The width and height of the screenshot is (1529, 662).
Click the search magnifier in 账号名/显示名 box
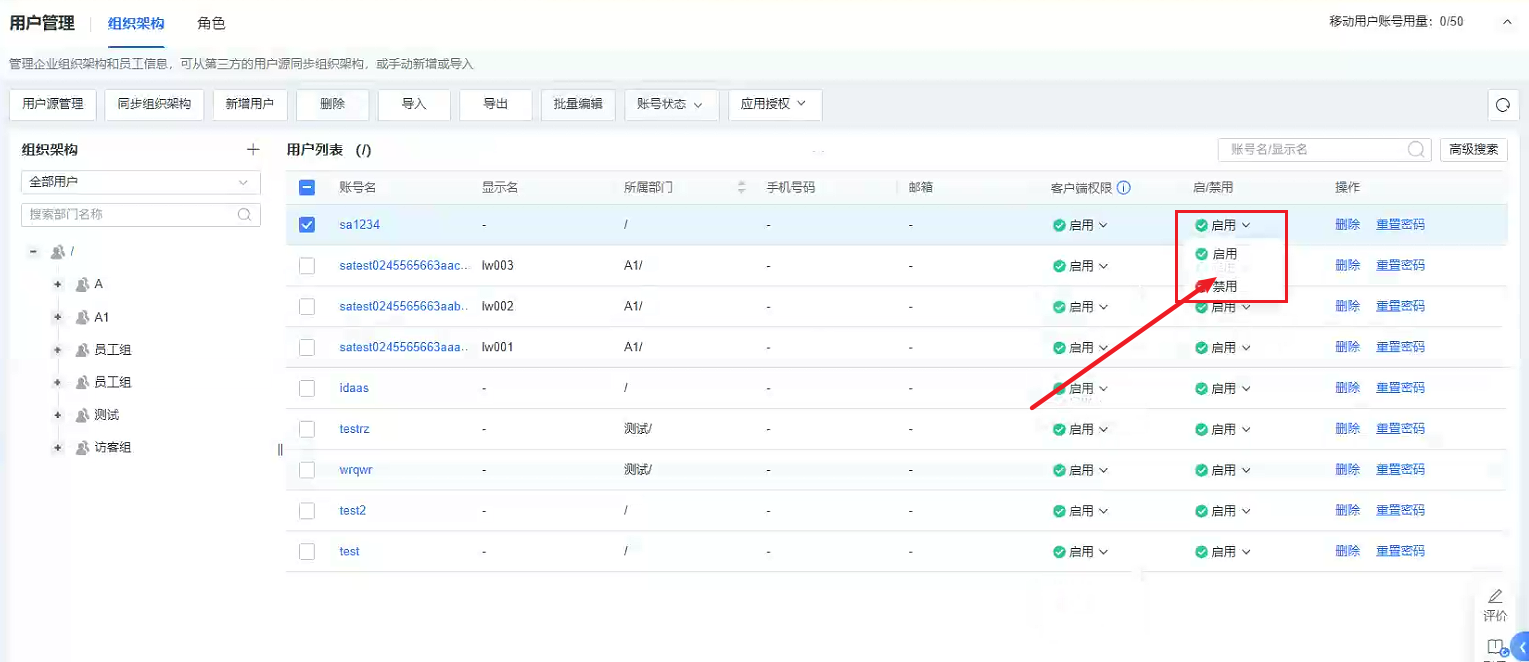point(1416,149)
